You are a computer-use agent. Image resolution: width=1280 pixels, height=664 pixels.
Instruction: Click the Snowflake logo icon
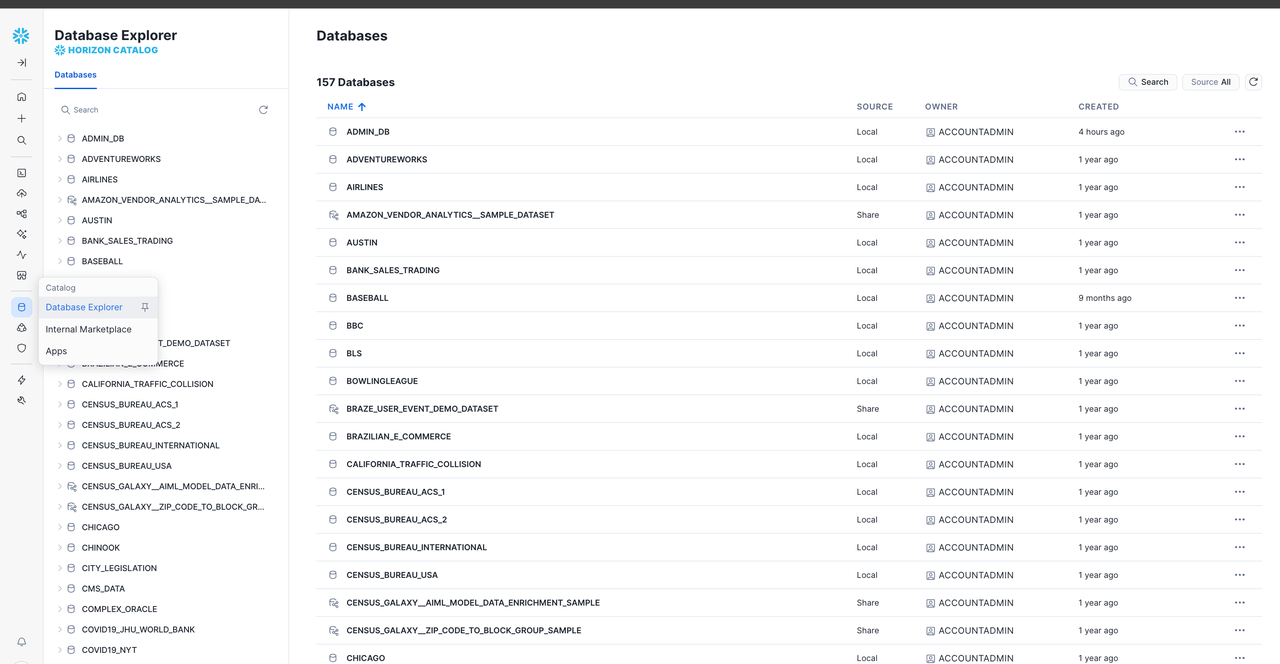[x=21, y=36]
